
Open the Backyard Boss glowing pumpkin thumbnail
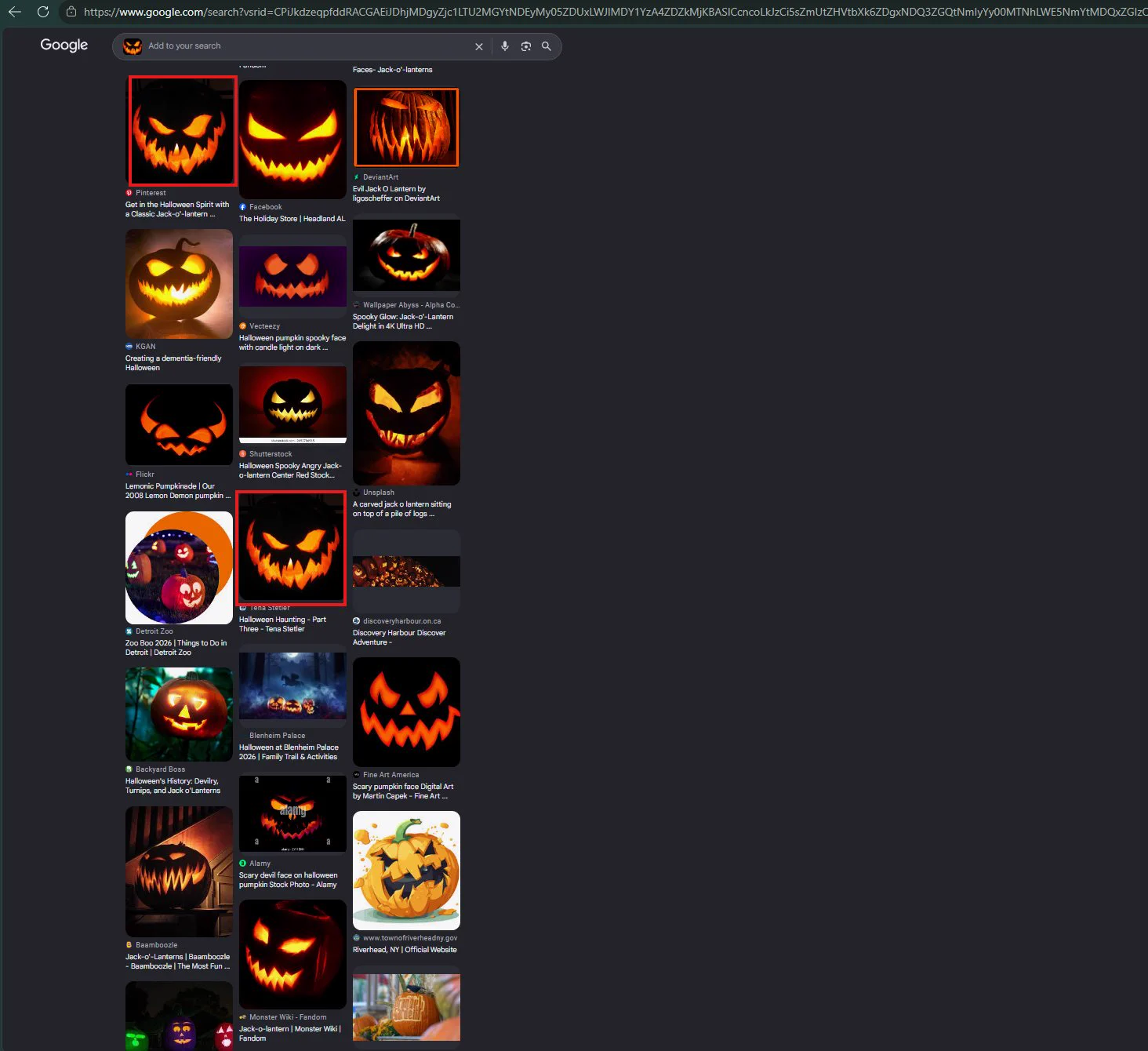[179, 715]
